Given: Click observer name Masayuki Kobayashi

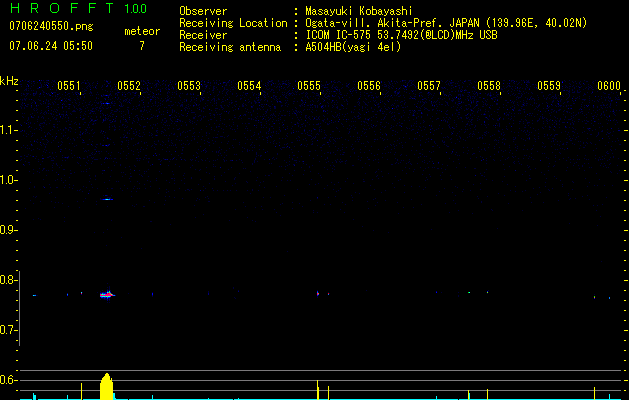Looking at the screenshot, I should [359, 11].
